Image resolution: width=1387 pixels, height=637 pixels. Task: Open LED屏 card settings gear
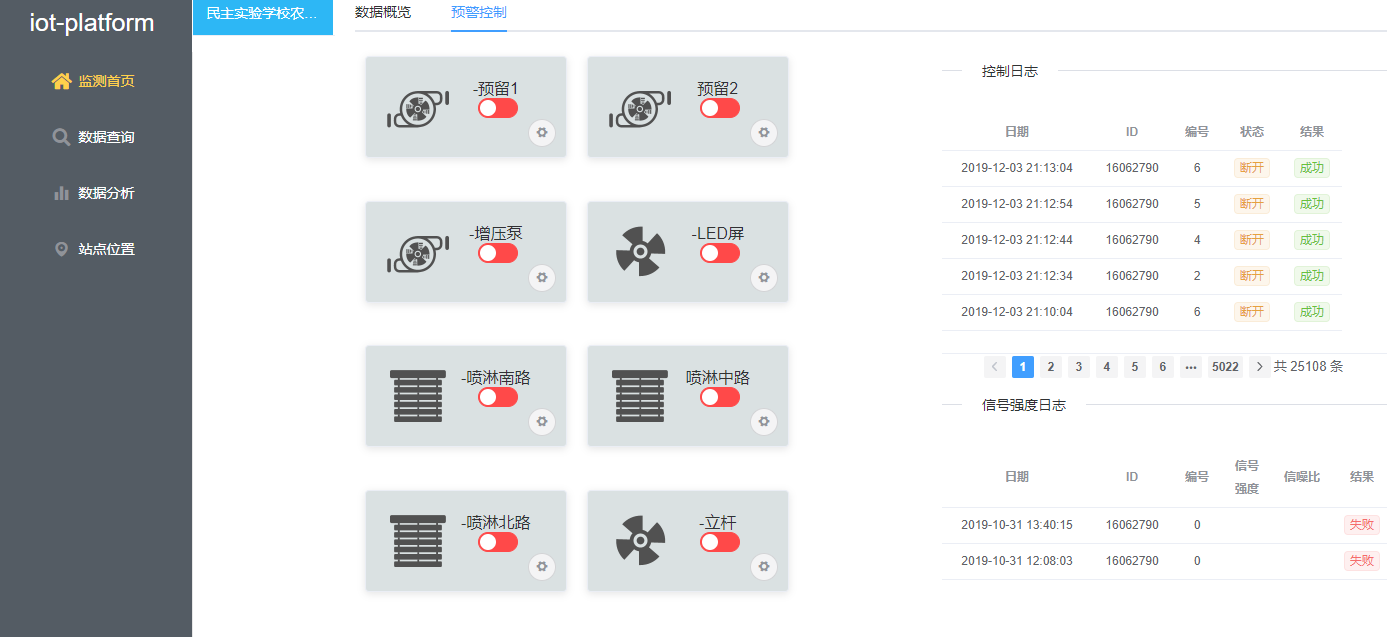pos(764,278)
